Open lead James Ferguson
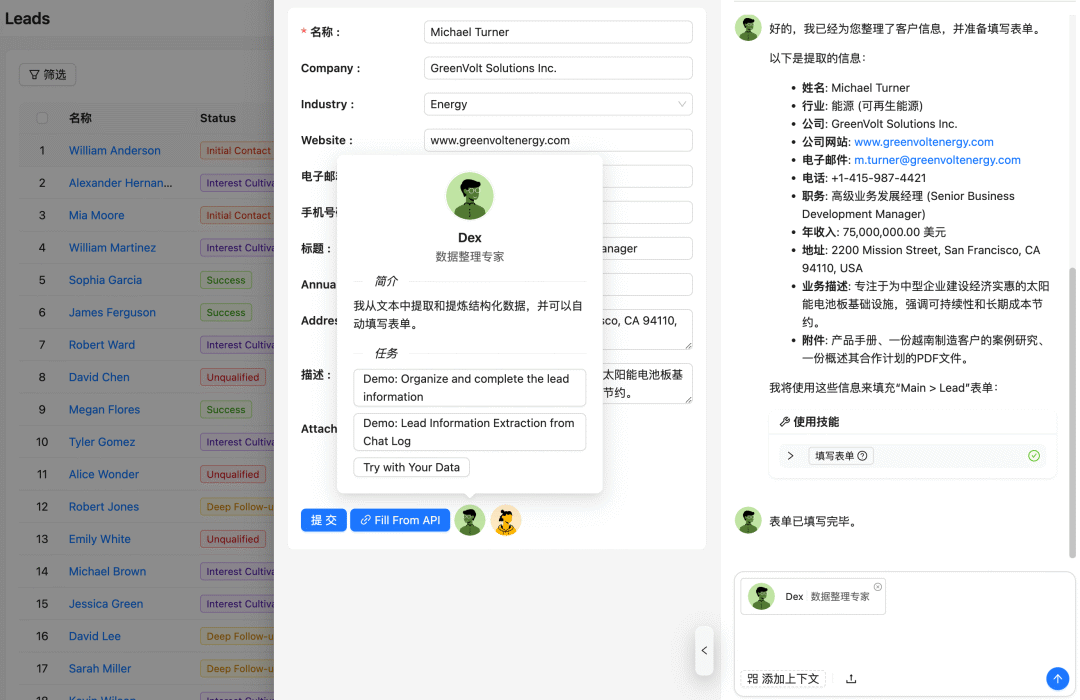The width and height of the screenshot is (1080, 700). [x=112, y=312]
